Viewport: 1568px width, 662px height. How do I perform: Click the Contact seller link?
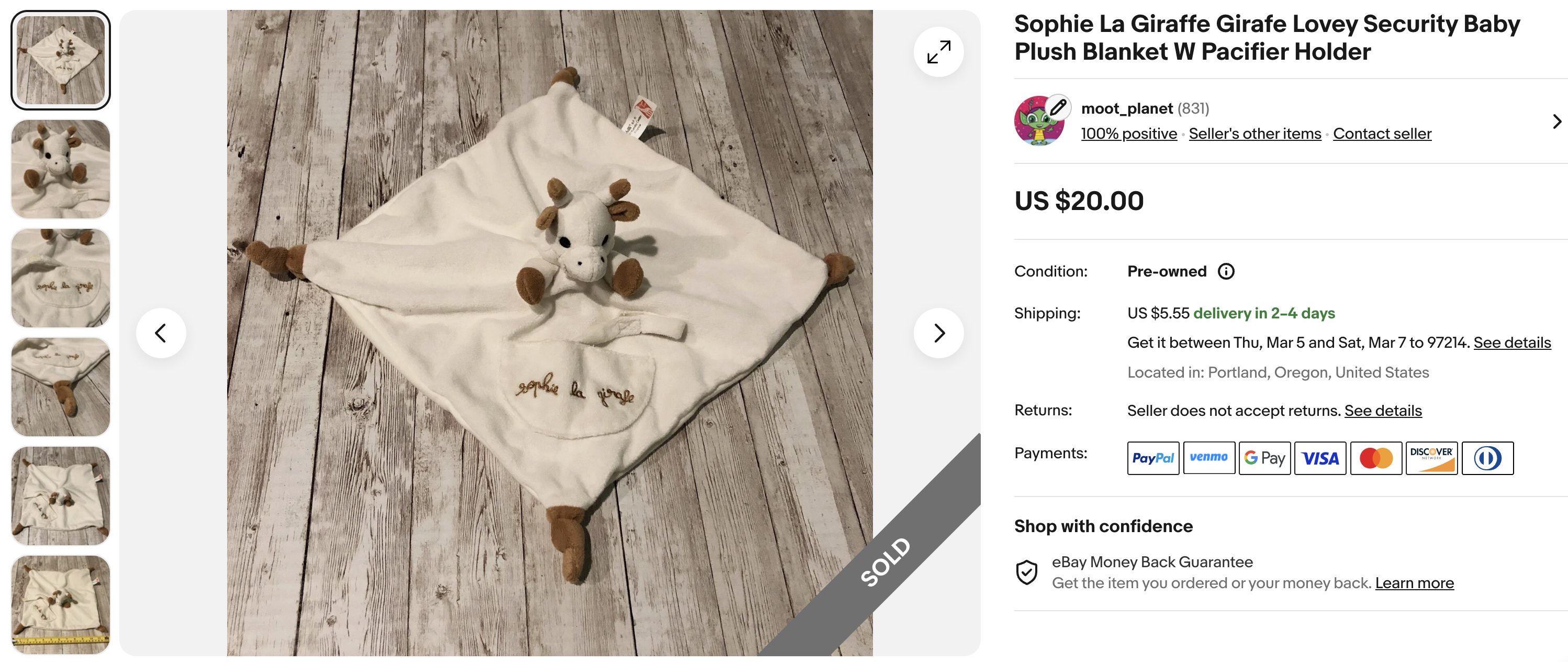coord(1382,134)
